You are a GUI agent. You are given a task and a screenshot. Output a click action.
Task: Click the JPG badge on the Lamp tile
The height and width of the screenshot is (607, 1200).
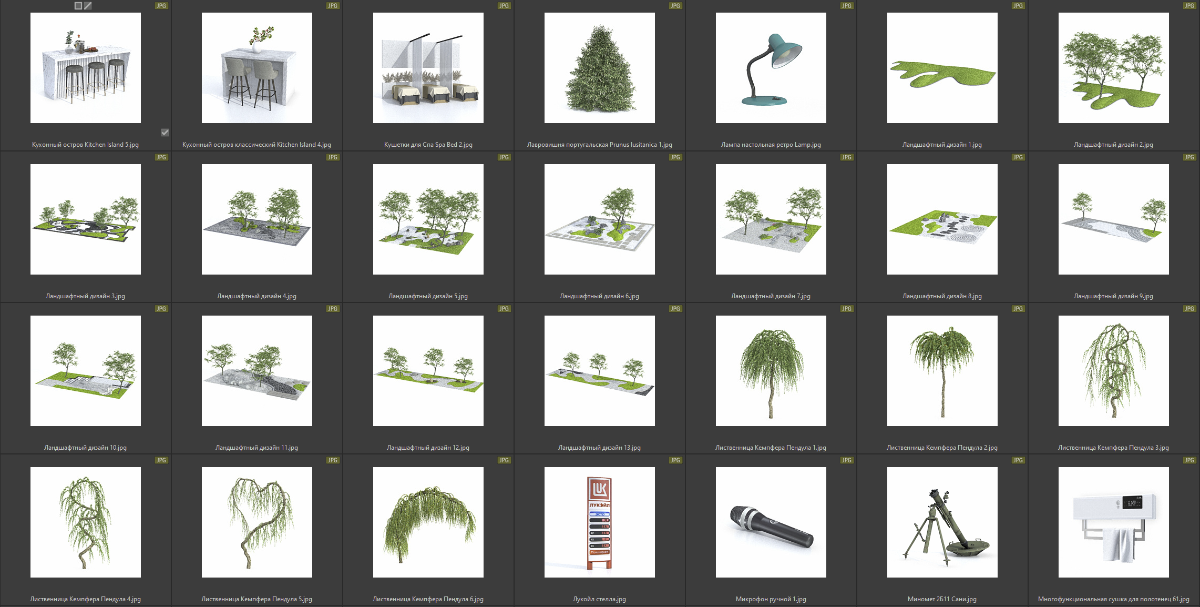pyautogui.click(x=846, y=6)
